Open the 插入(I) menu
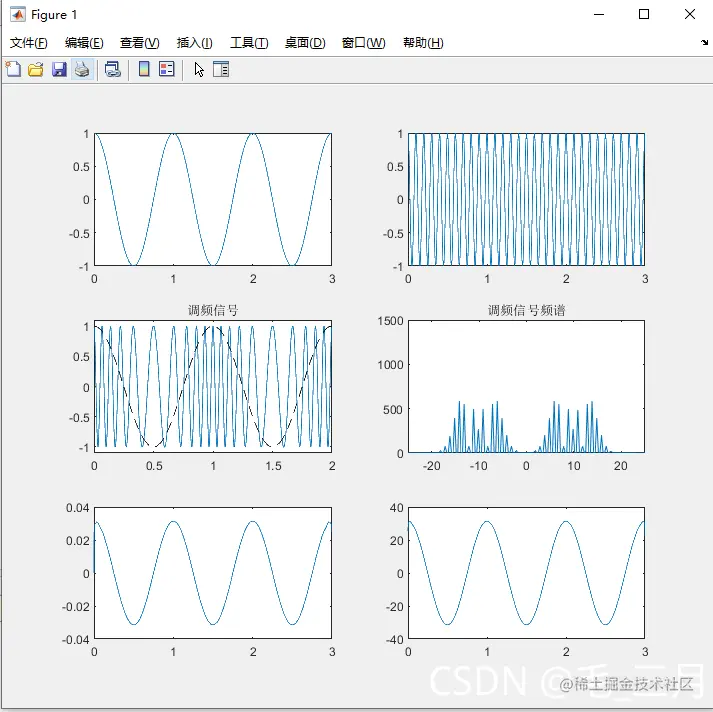 point(195,43)
